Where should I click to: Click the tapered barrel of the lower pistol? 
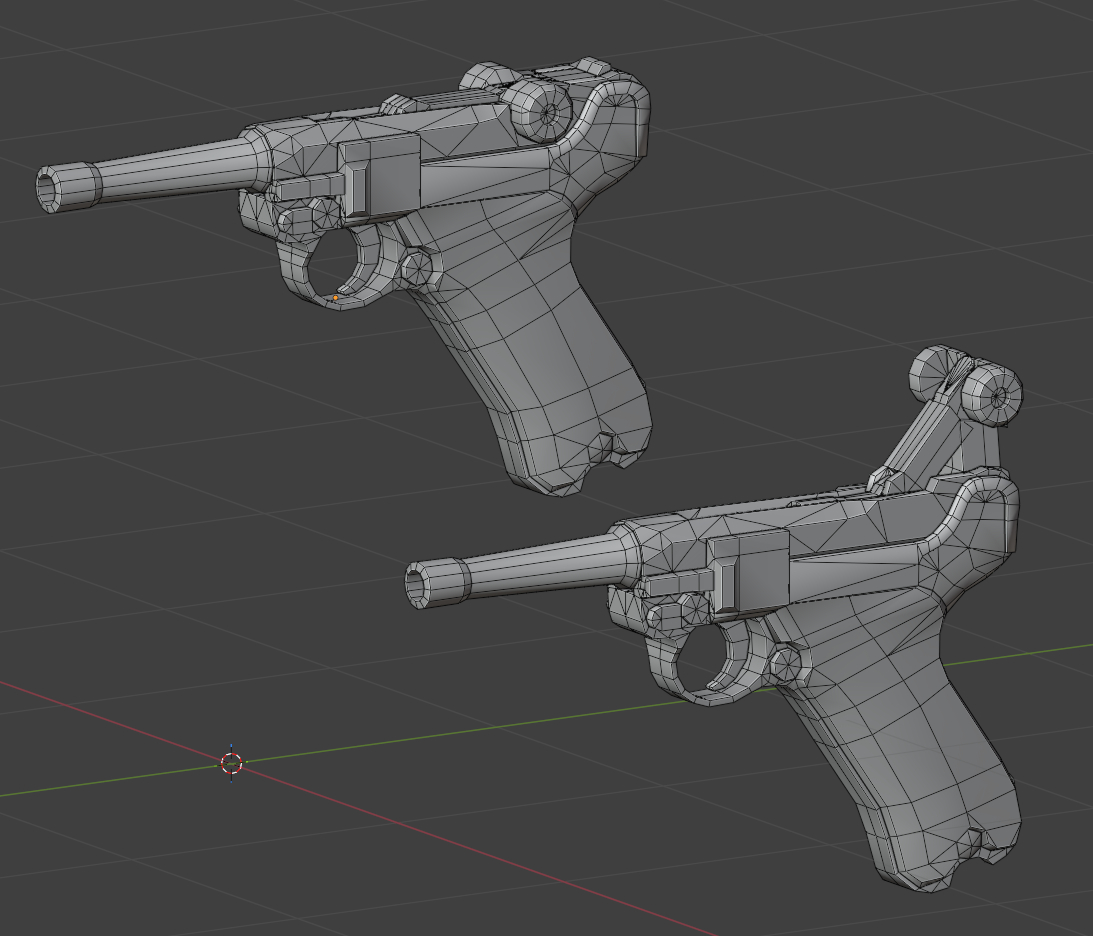coord(540,565)
